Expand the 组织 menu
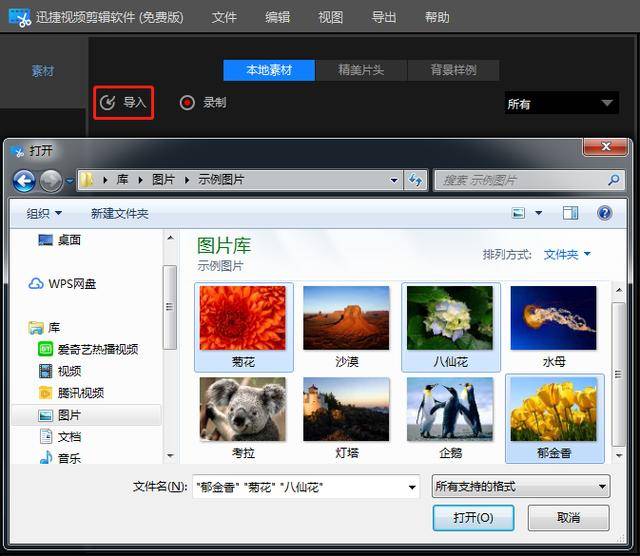Viewport: 640px width, 556px height. point(44,213)
